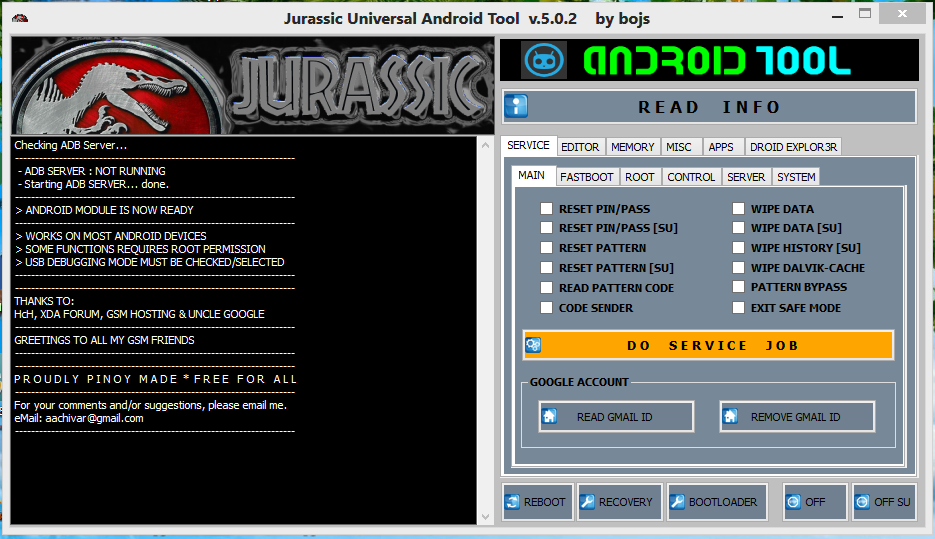Click the app icon in title bar
The width and height of the screenshot is (935, 539).
(20, 18)
